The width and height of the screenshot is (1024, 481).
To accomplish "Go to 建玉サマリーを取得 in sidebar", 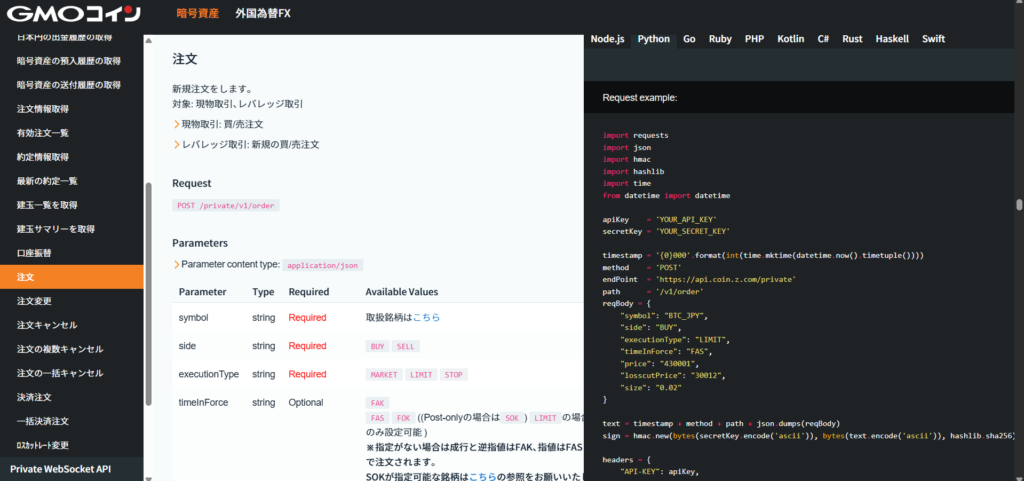I will click(x=56, y=229).
